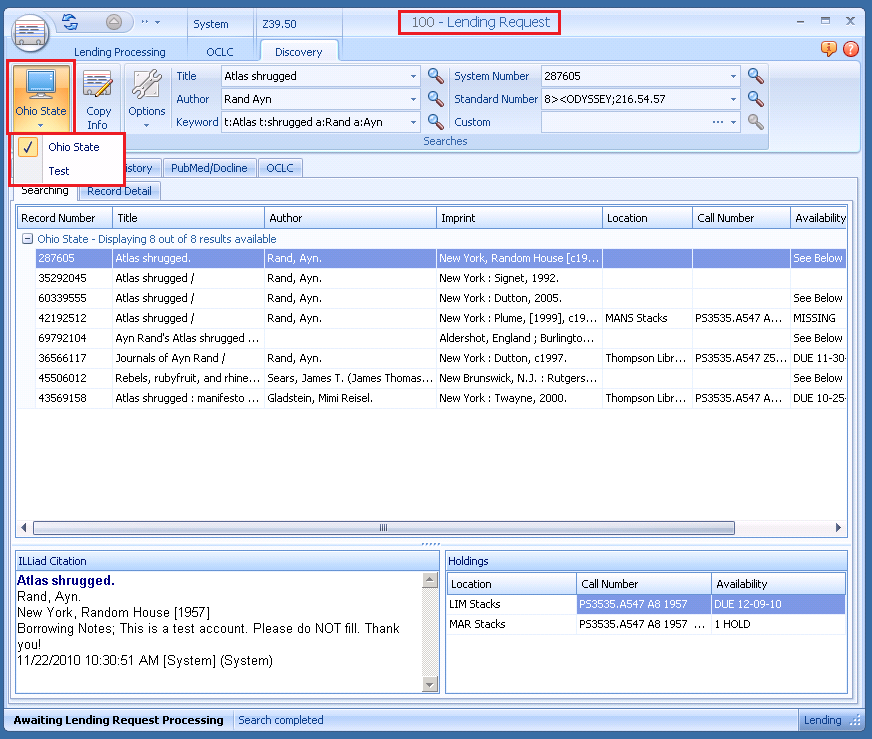Screen dimensions: 872x739
Task: Run the Standard Number search magnifier
Action: point(756,99)
